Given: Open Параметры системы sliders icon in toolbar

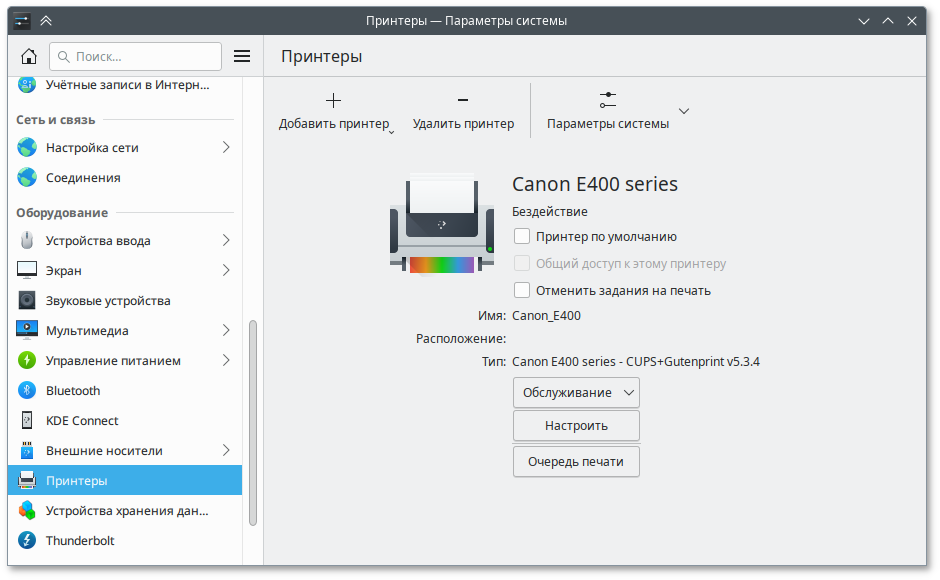Looking at the screenshot, I should point(608,100).
